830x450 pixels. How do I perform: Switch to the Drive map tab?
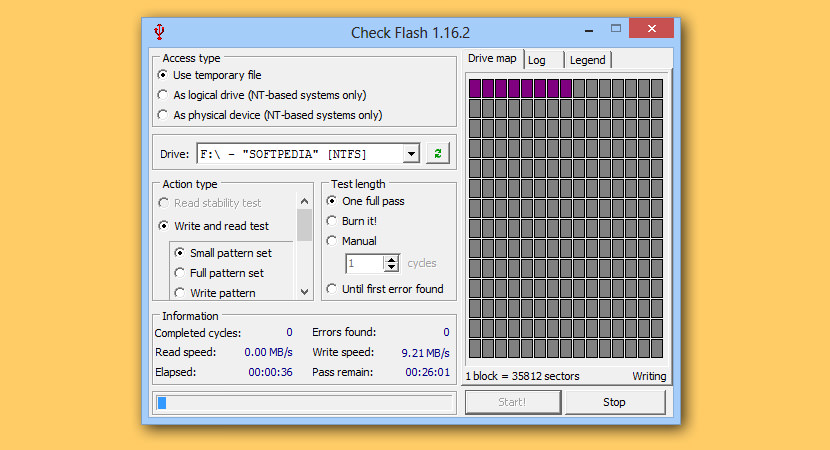(492, 59)
